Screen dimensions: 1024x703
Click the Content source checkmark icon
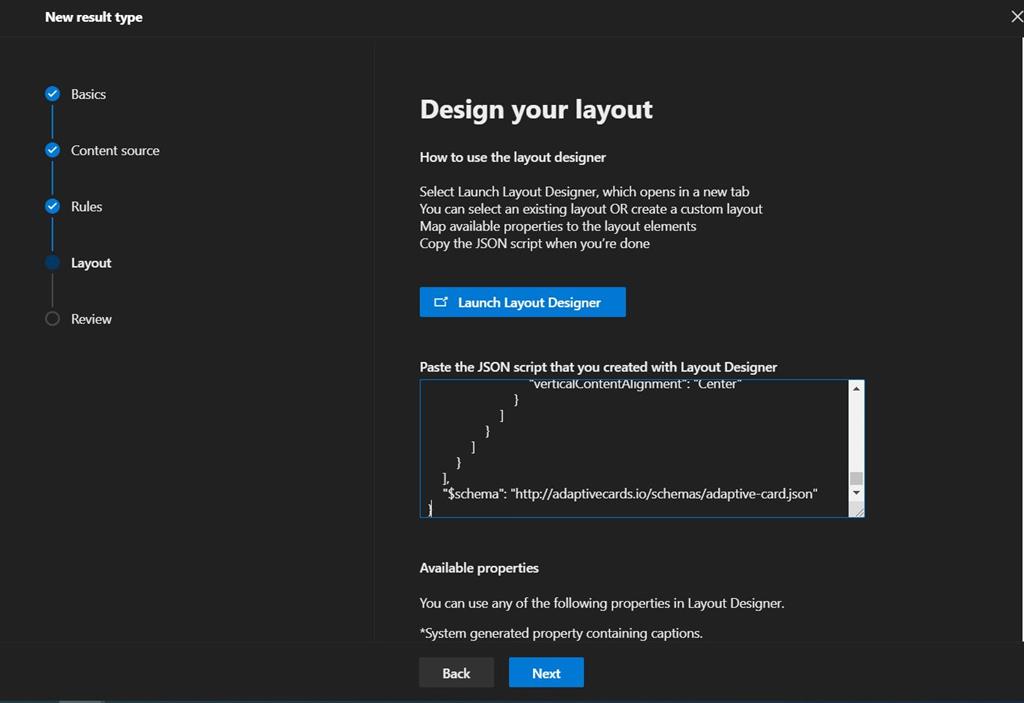(x=52, y=150)
